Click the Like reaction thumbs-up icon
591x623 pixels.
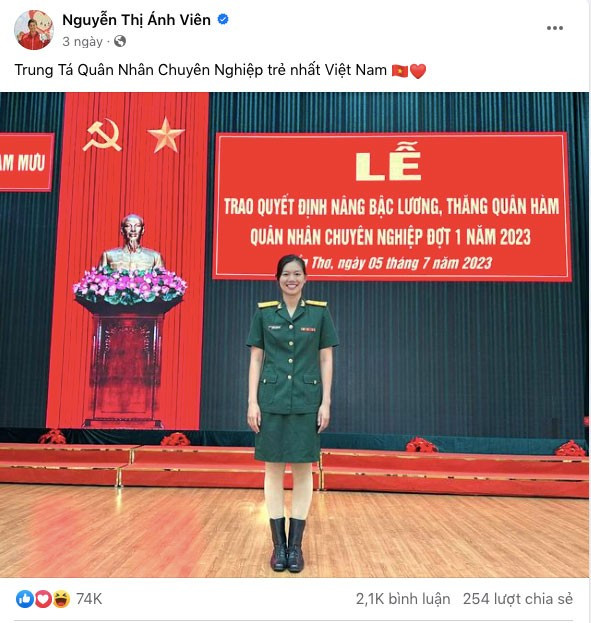25,599
